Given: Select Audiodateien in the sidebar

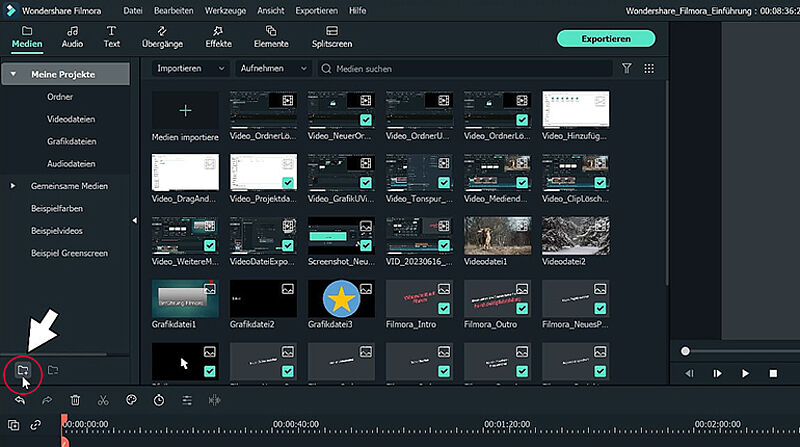Looking at the screenshot, I should tap(71, 164).
